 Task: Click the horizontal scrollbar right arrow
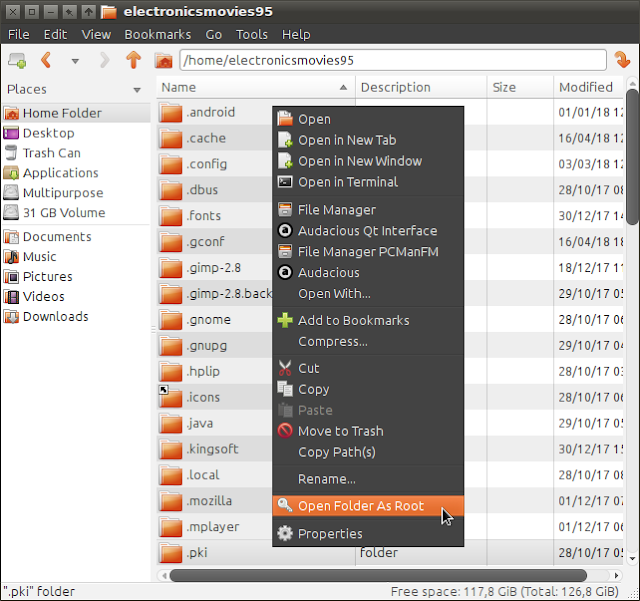(x=616, y=576)
